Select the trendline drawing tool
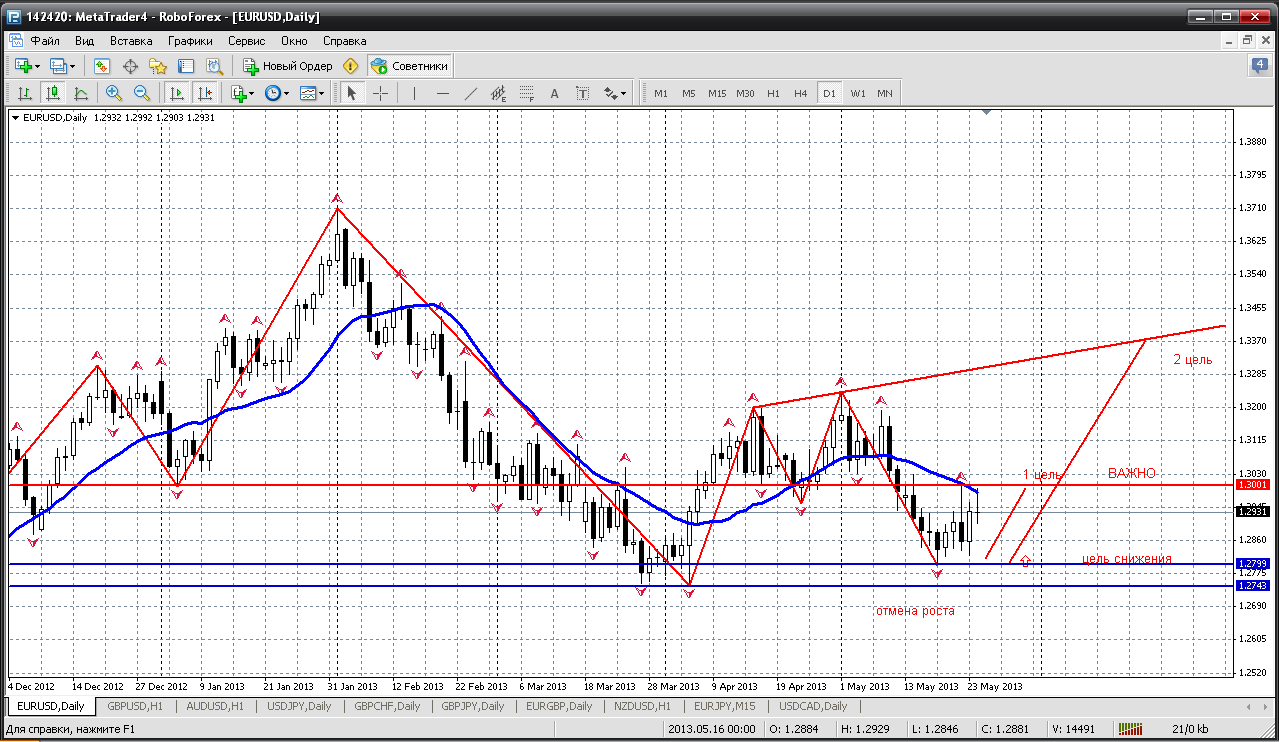The image size is (1279, 742). coord(470,93)
